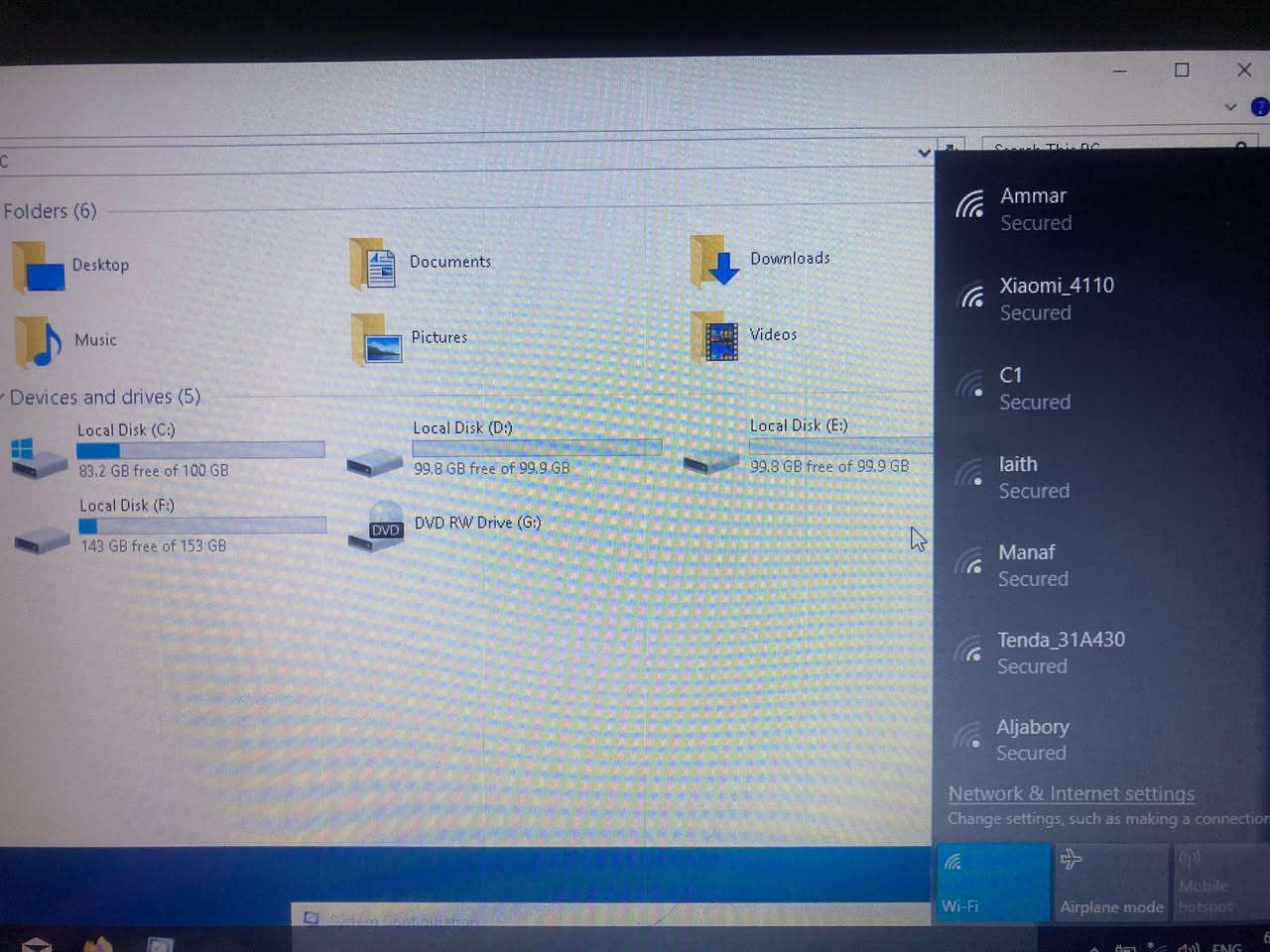The image size is (1270, 952).
Task: Select the DVD RW Drive (G:)
Action: click(x=446, y=524)
